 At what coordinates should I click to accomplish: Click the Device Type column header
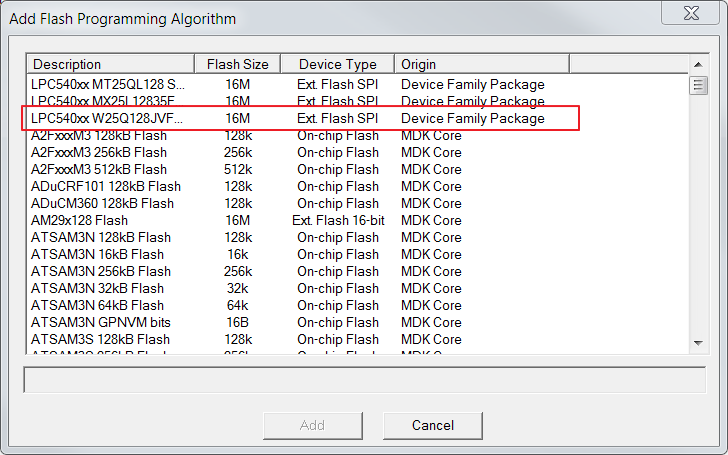click(338, 64)
